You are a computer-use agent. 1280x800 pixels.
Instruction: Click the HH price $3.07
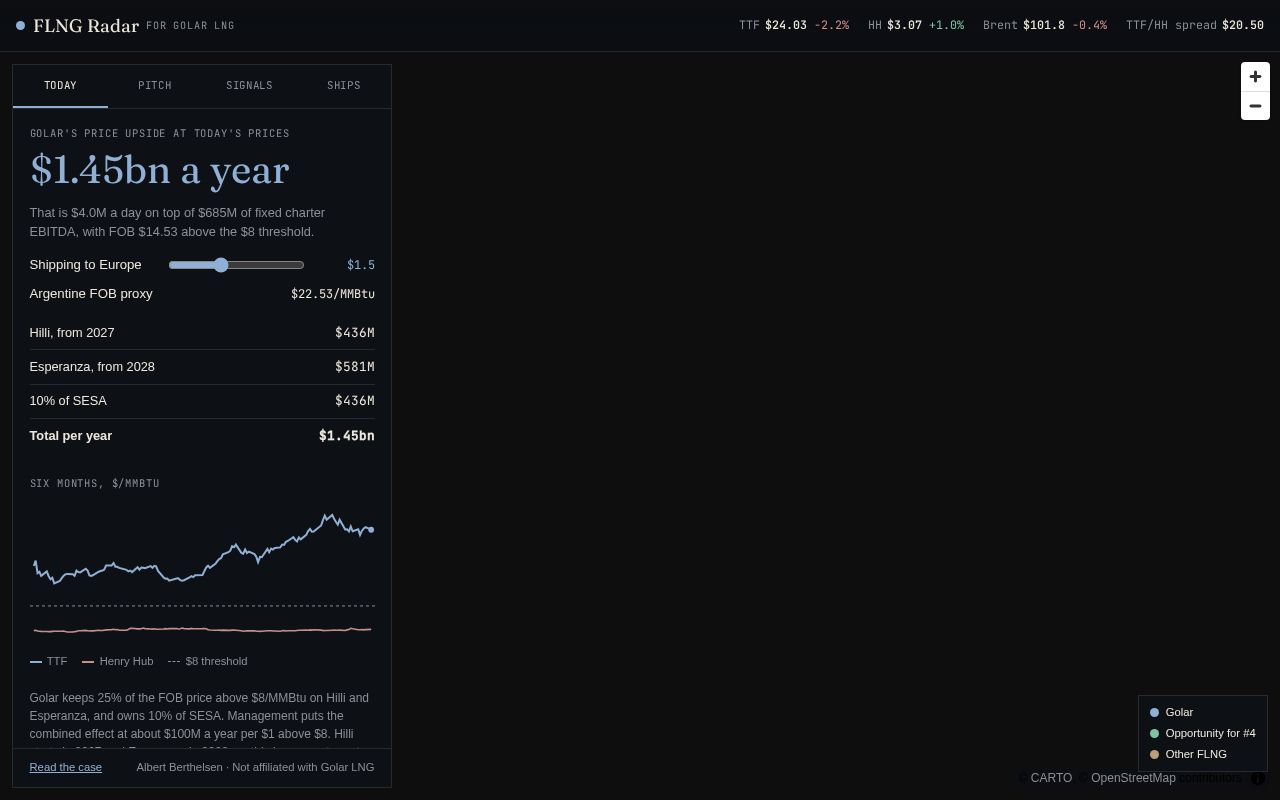pyautogui.click(x=904, y=25)
